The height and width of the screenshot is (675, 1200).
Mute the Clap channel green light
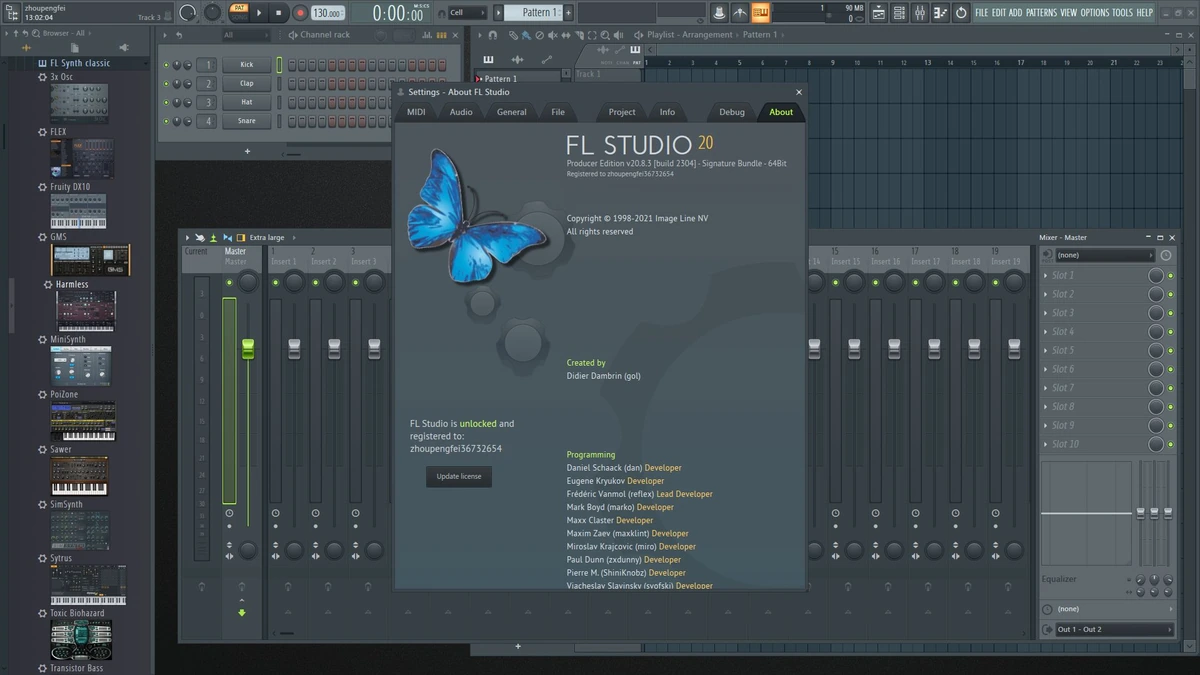point(166,84)
